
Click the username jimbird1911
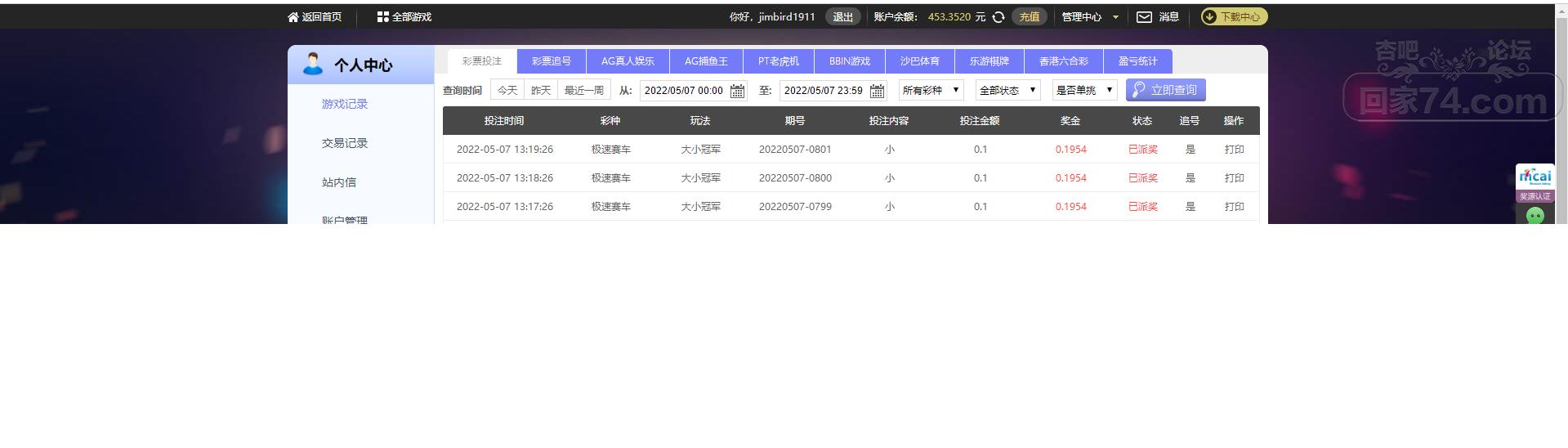pos(787,16)
